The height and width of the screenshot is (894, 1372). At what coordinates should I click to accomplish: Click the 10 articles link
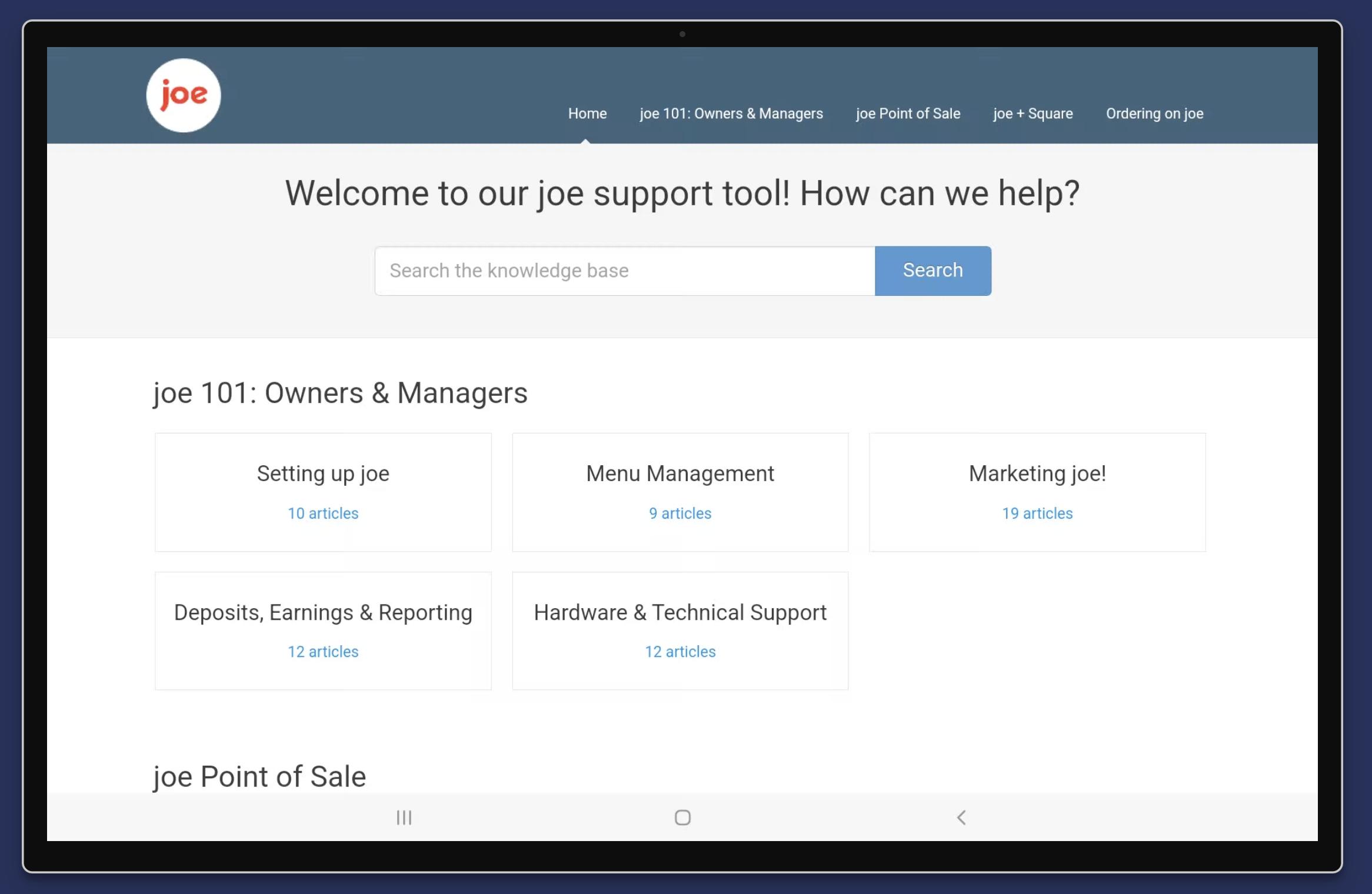coord(323,513)
